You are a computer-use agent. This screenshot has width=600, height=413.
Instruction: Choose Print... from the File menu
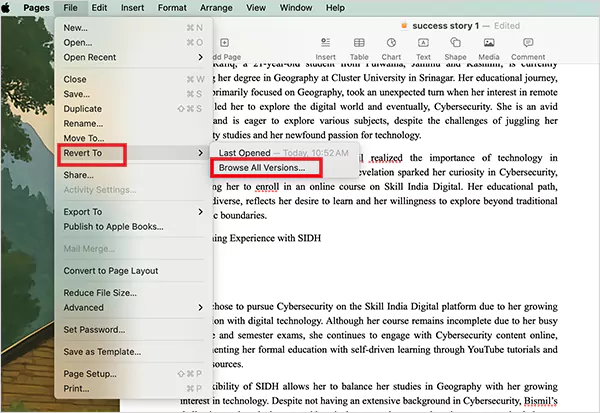point(133,389)
